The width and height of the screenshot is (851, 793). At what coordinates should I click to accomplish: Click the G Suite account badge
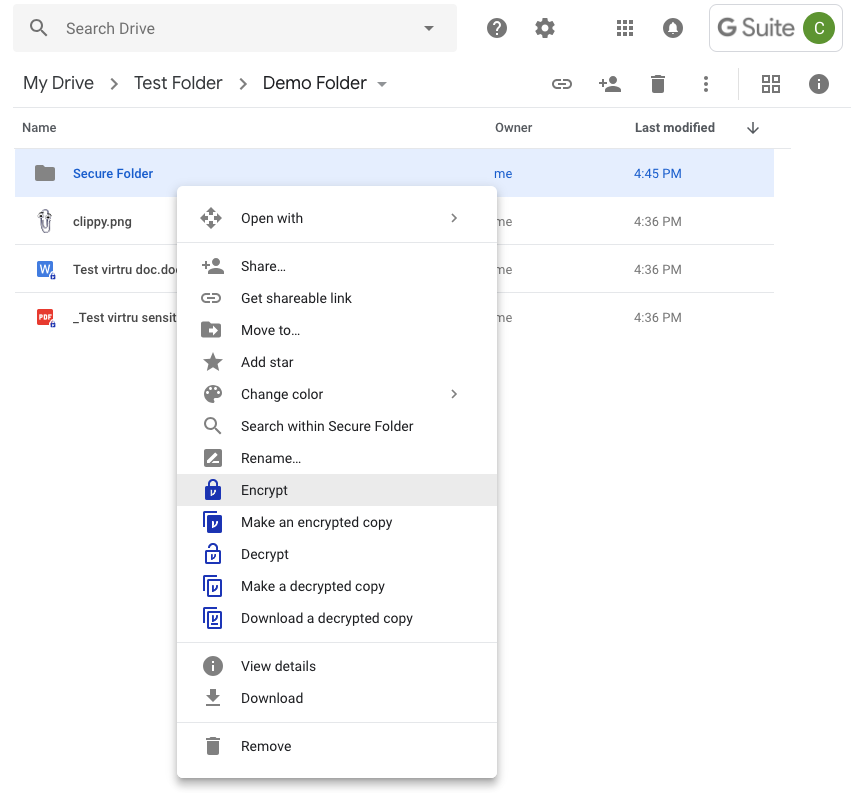pyautogui.click(x=775, y=28)
